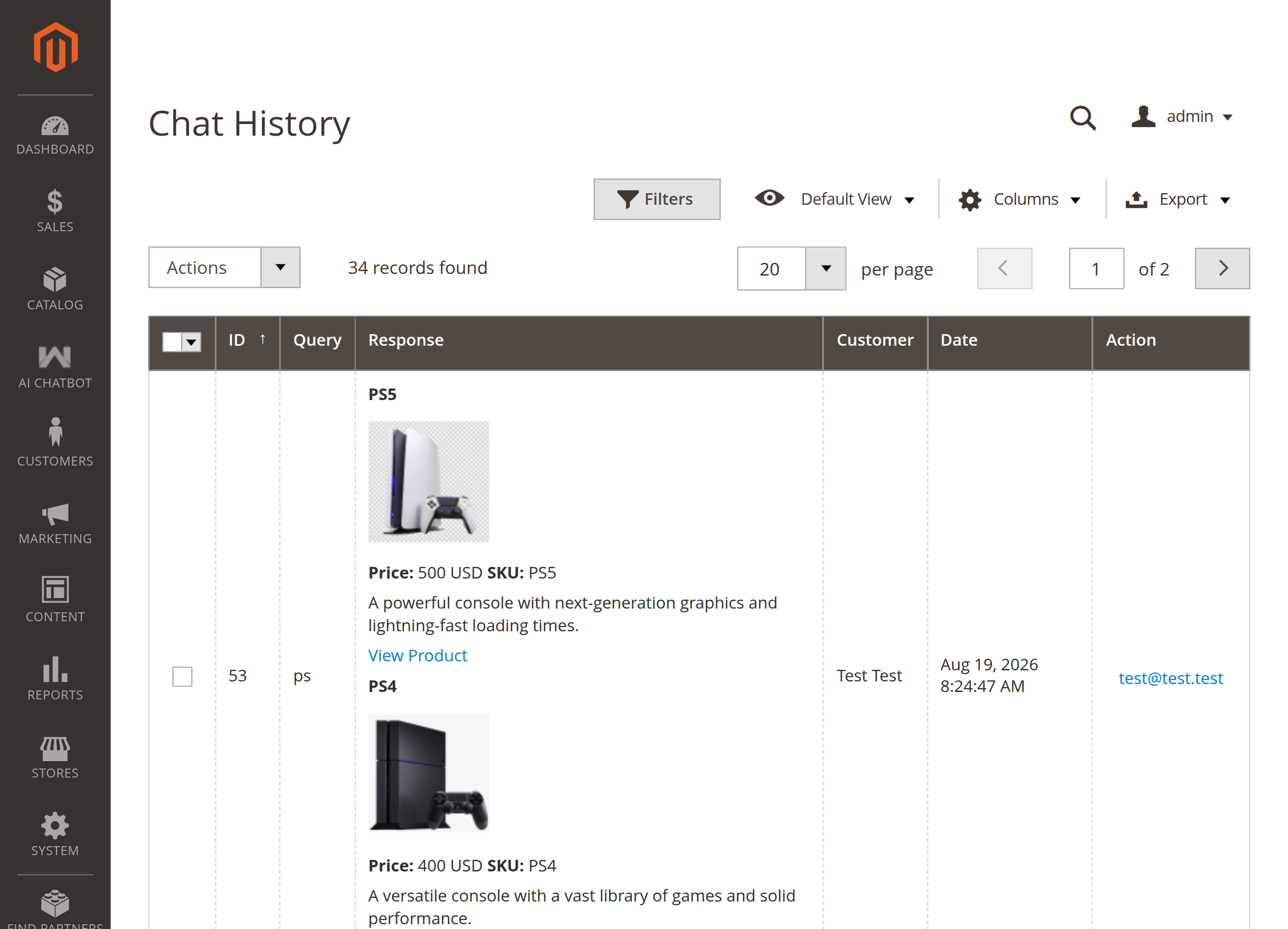Open the System menu
This screenshot has height=929, width=1288.
coord(55,834)
